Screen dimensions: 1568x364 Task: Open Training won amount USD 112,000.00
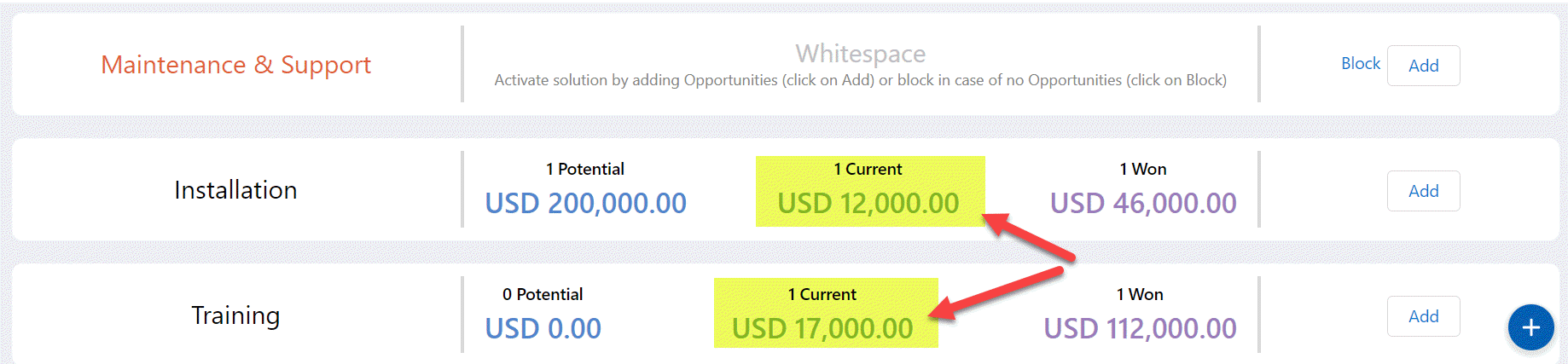(x=1140, y=329)
